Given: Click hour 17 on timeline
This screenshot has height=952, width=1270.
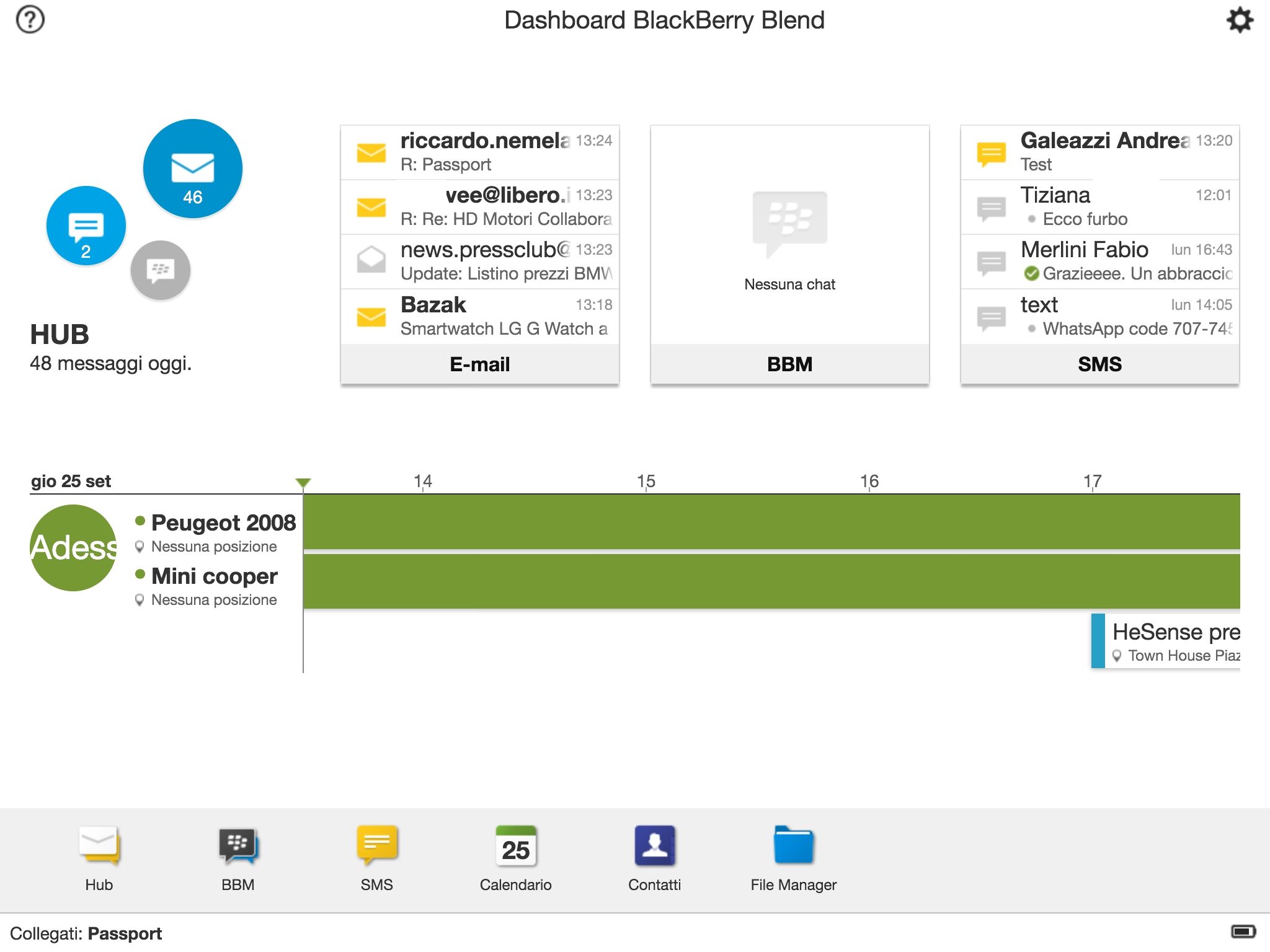Looking at the screenshot, I should pyautogui.click(x=1093, y=481).
